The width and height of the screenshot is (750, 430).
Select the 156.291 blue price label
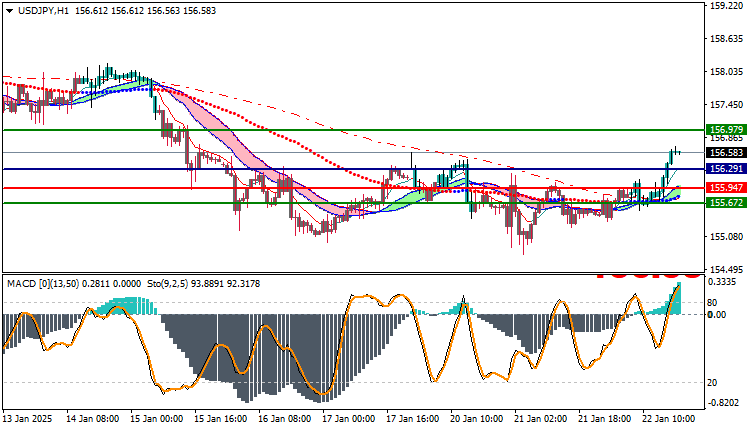coord(727,169)
